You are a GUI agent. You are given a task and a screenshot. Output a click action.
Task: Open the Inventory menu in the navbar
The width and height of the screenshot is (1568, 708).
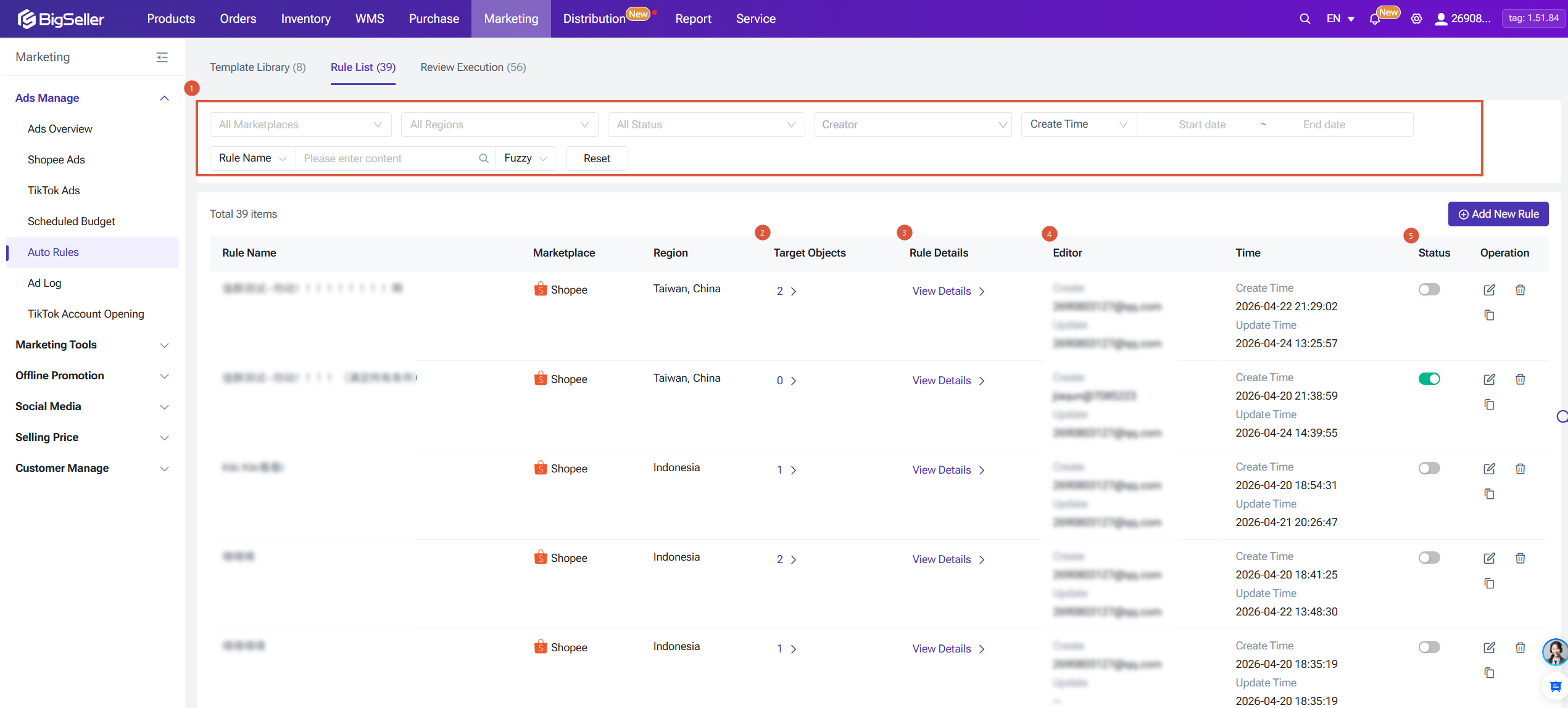point(305,19)
